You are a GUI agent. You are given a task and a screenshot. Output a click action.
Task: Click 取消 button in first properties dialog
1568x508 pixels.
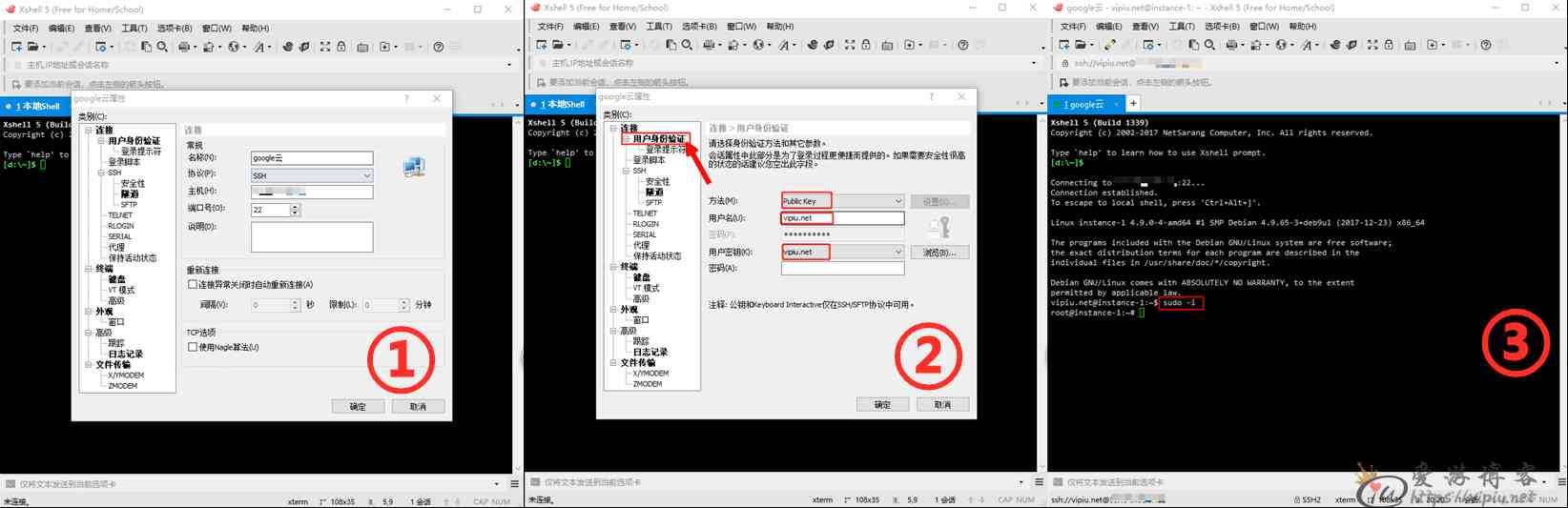pyautogui.click(x=418, y=406)
